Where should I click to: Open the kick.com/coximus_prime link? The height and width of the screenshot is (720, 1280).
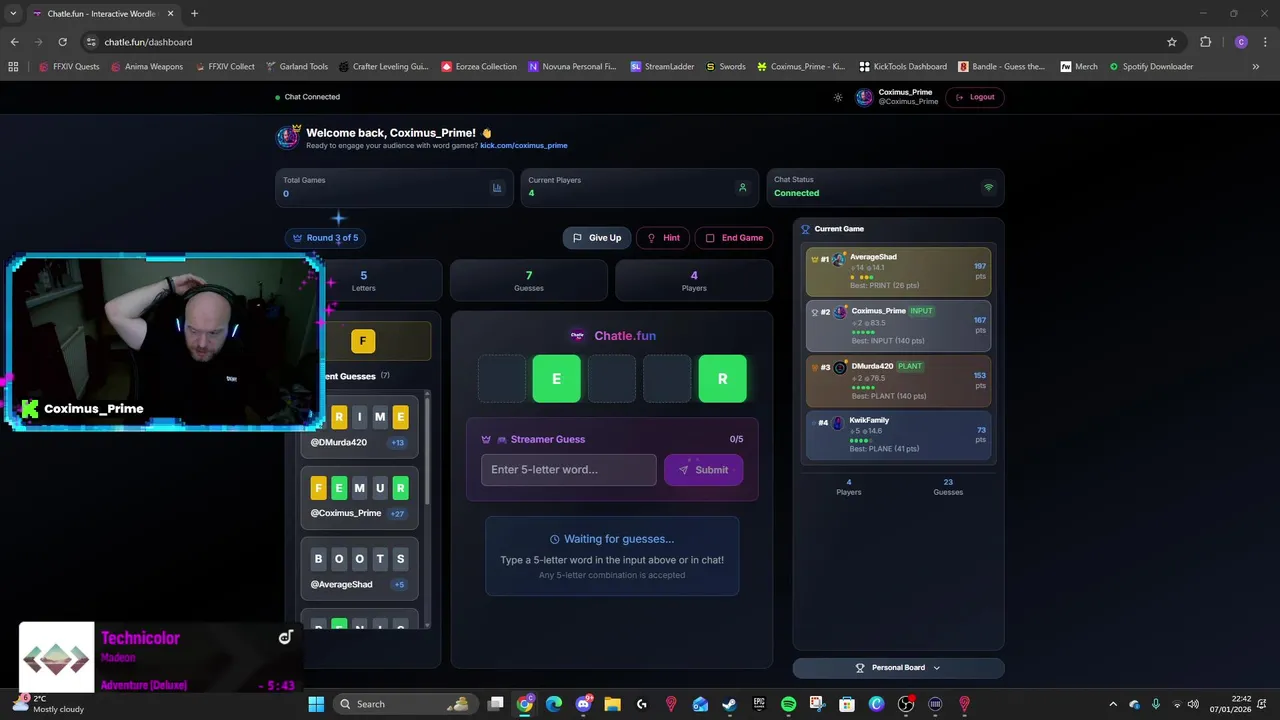tap(523, 146)
